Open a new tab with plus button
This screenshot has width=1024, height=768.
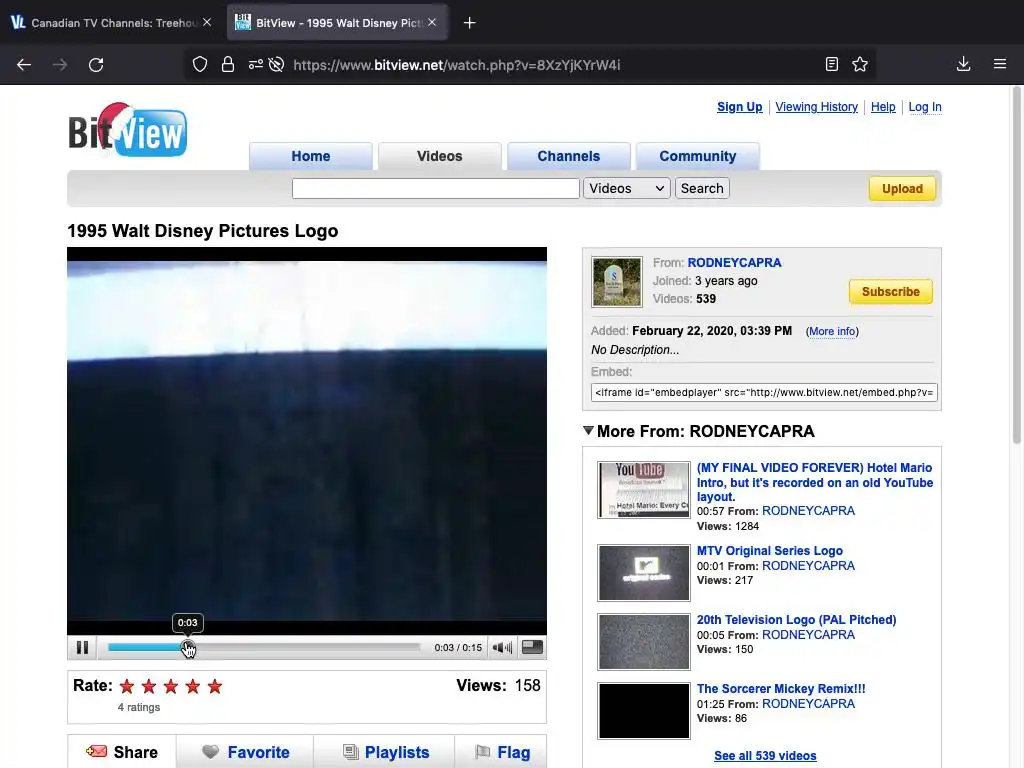[x=469, y=23]
